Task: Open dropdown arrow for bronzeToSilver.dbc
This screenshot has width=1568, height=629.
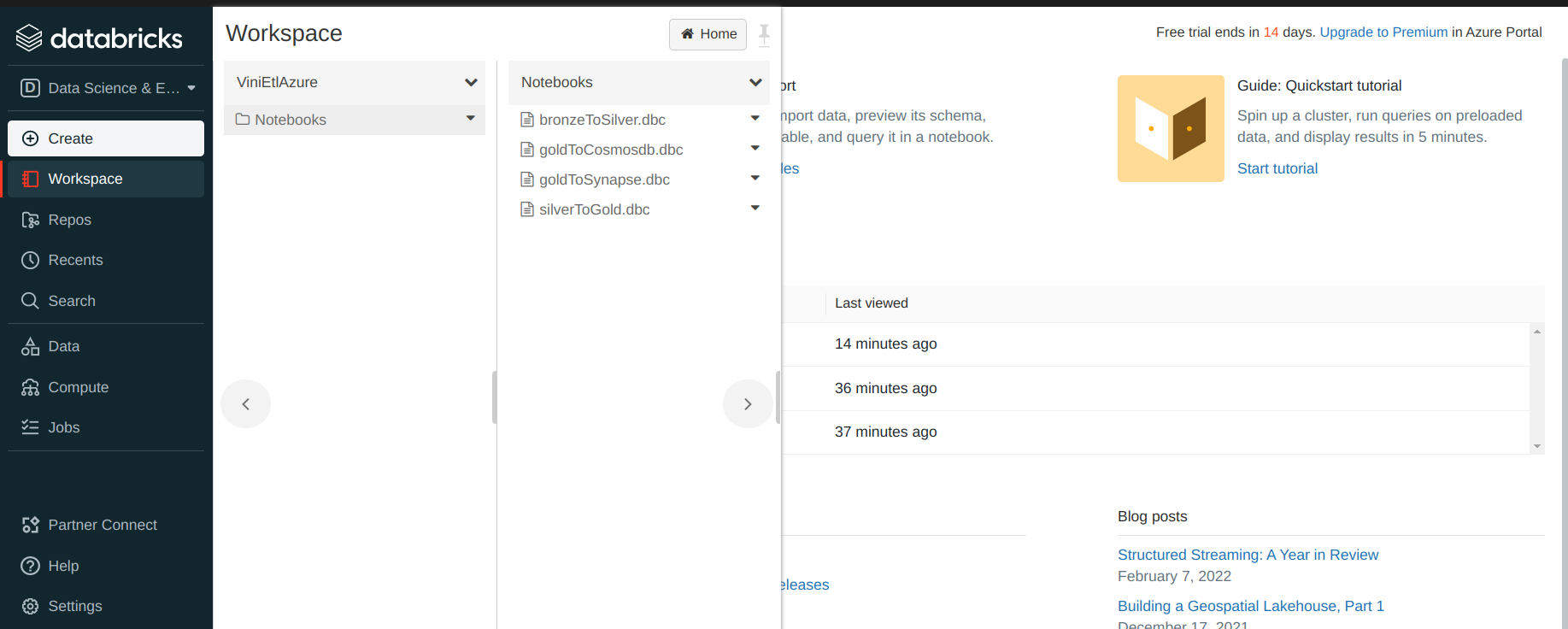Action: (x=755, y=118)
